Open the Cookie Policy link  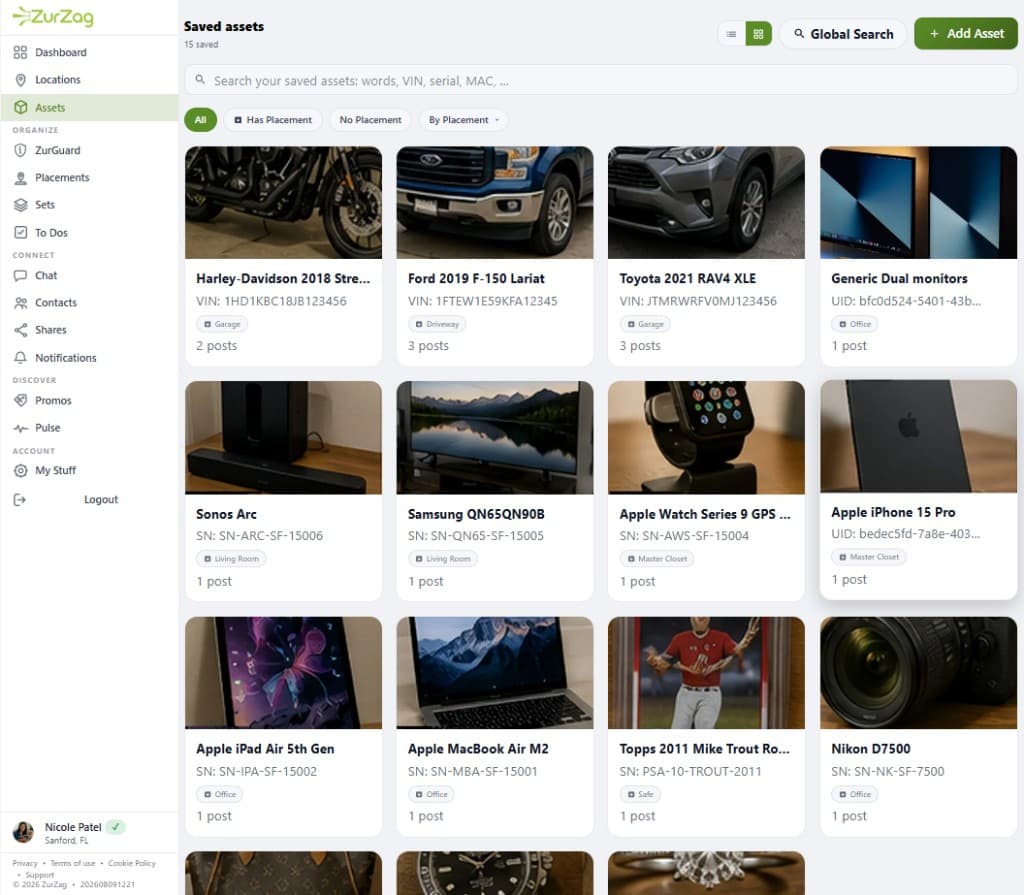(132, 864)
